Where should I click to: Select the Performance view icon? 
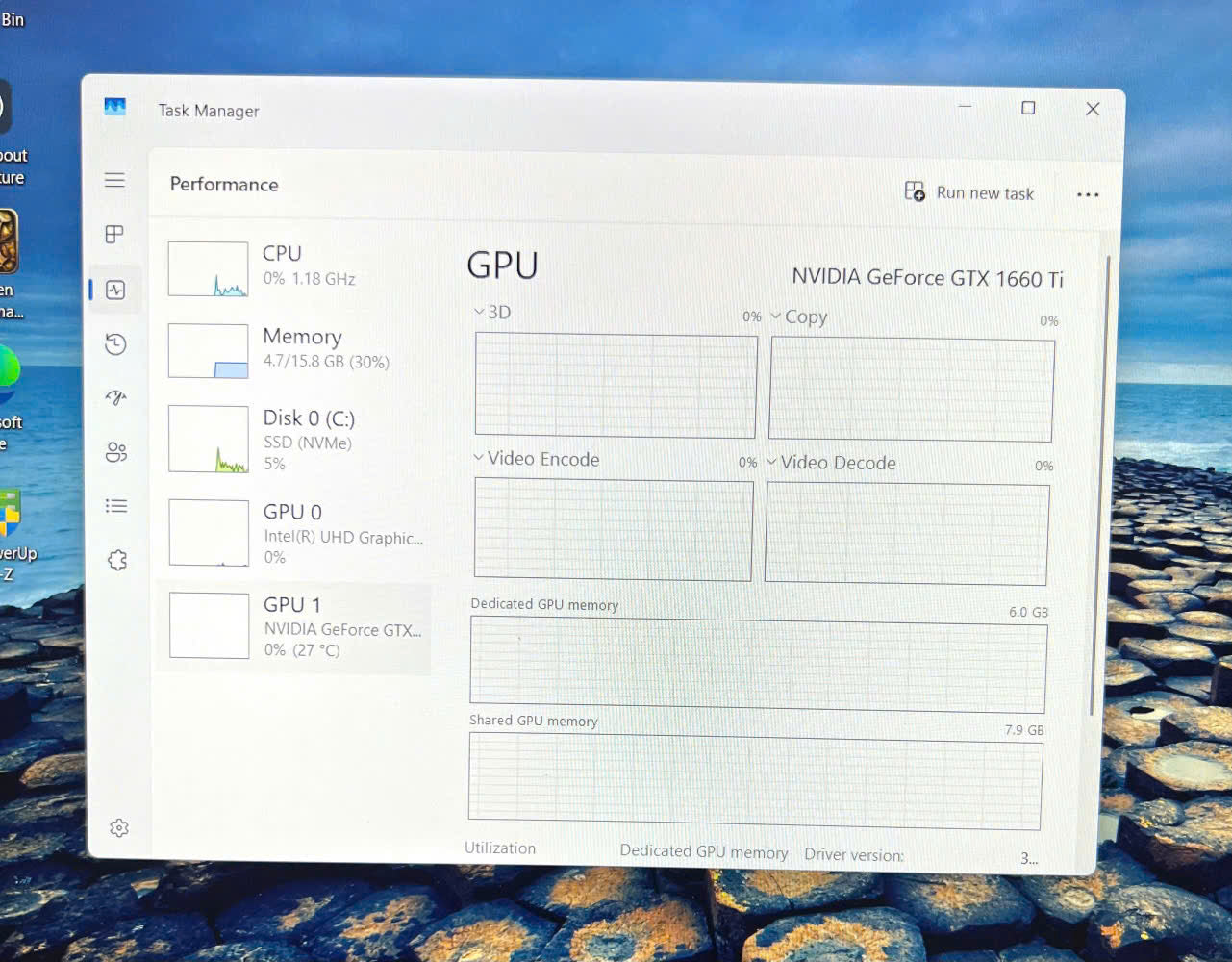click(115, 288)
